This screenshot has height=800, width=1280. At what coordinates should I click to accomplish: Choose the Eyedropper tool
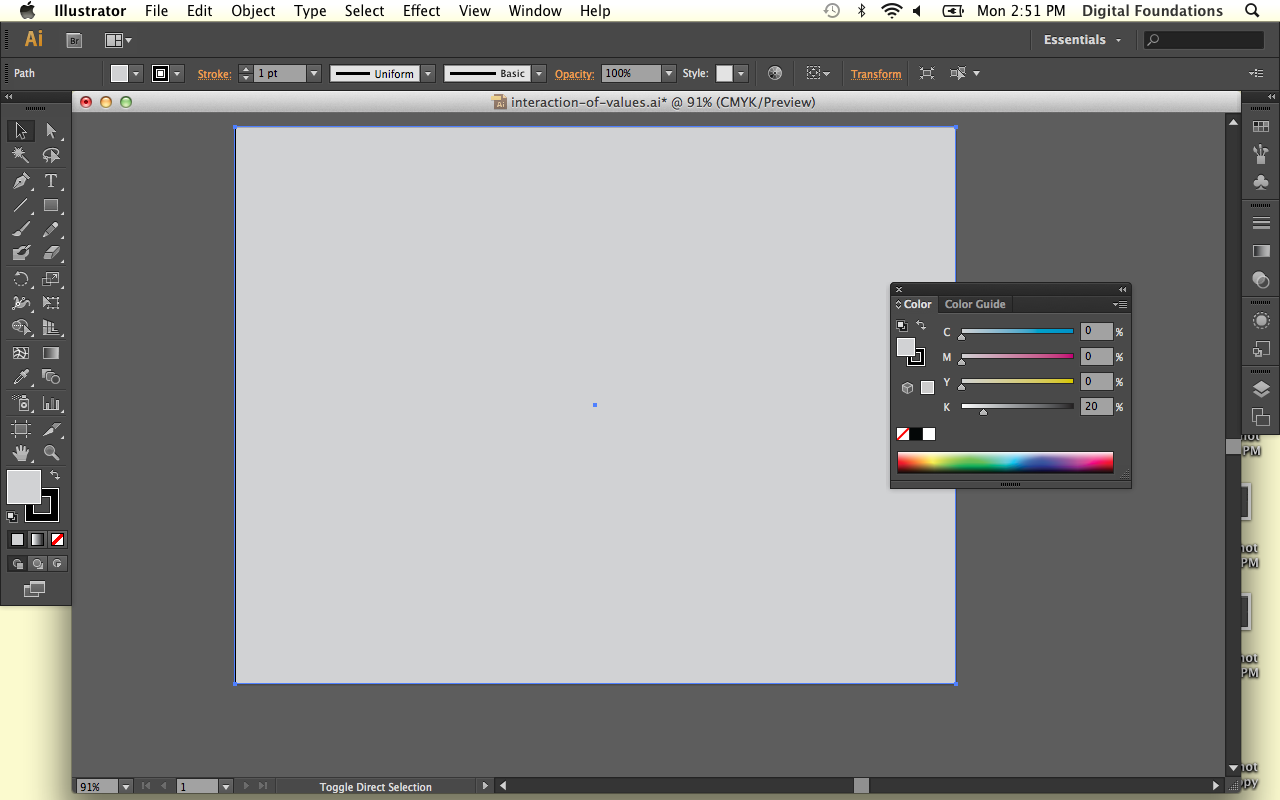pos(20,377)
